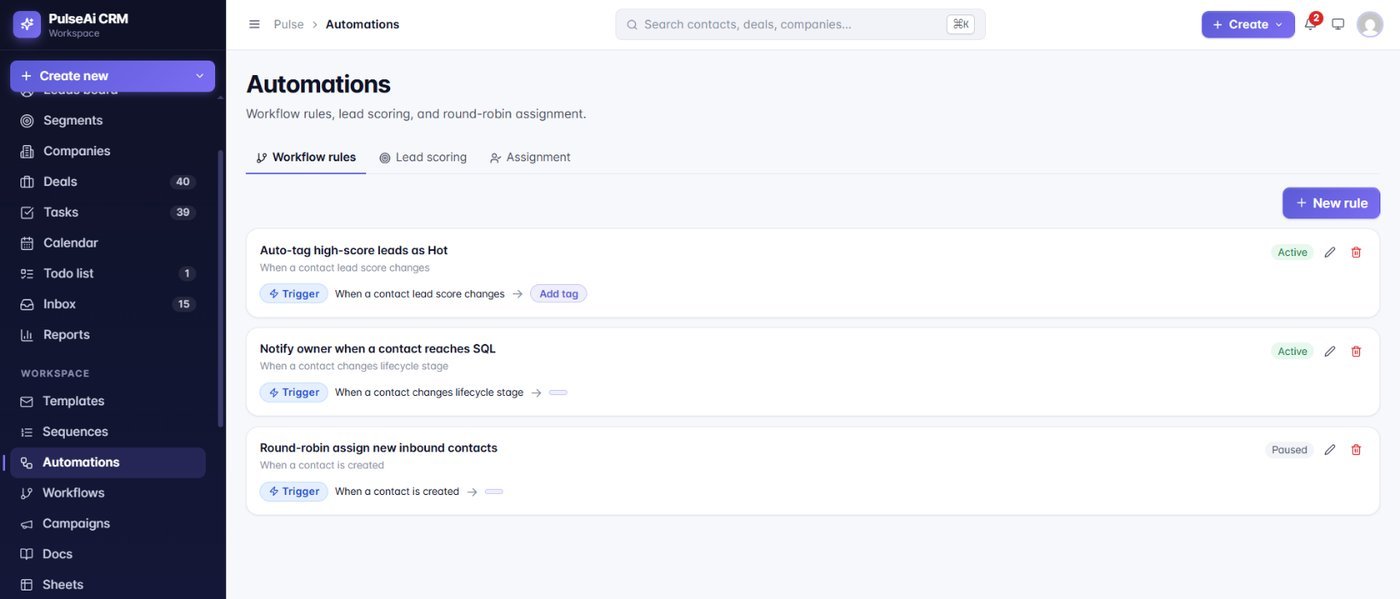
Task: Toggle Paused status on Round-robin rule
Action: pyautogui.click(x=1289, y=450)
